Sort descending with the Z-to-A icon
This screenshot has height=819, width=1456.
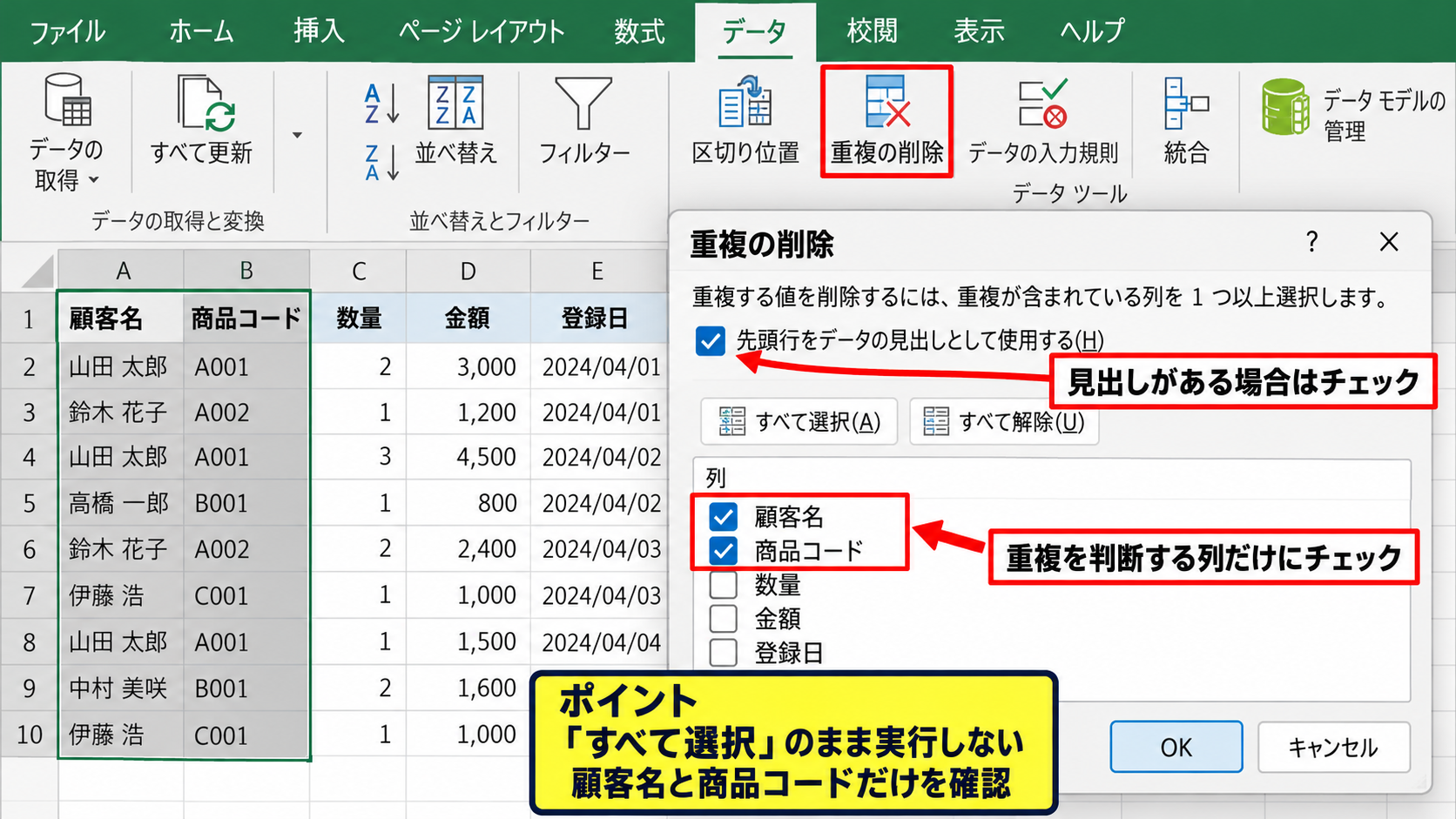click(381, 162)
